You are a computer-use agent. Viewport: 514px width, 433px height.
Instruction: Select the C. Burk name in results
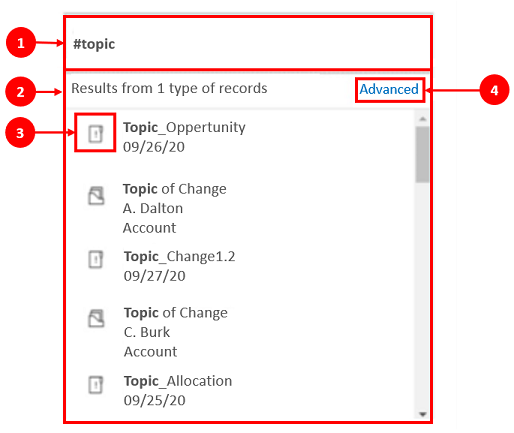pyautogui.click(x=147, y=332)
